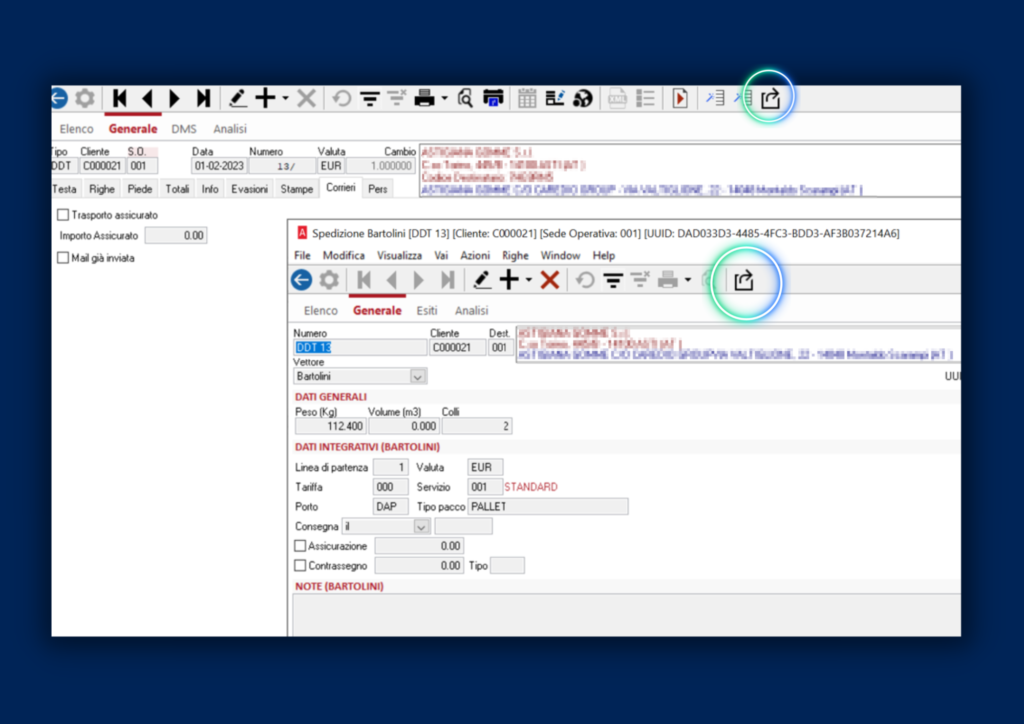The width and height of the screenshot is (1024, 724).
Task: Click the plus add icon in Spedizione Bartolini toolbar
Action: [509, 280]
